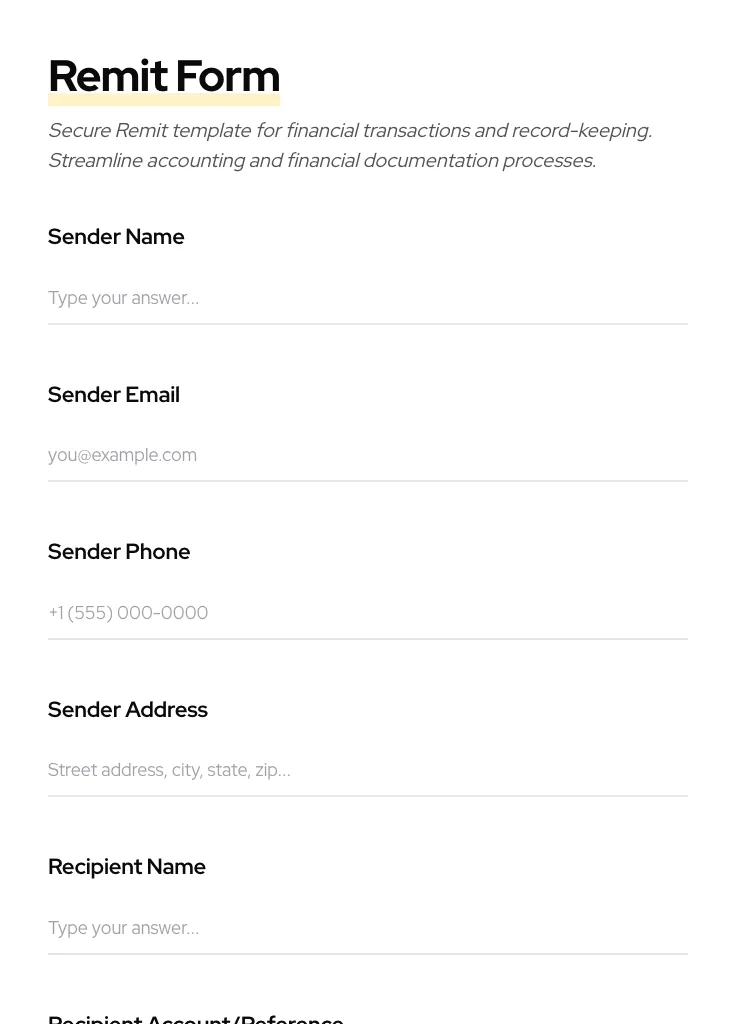Click the 'Secure Remit template' description line
The image size is (736, 1024).
click(350, 131)
